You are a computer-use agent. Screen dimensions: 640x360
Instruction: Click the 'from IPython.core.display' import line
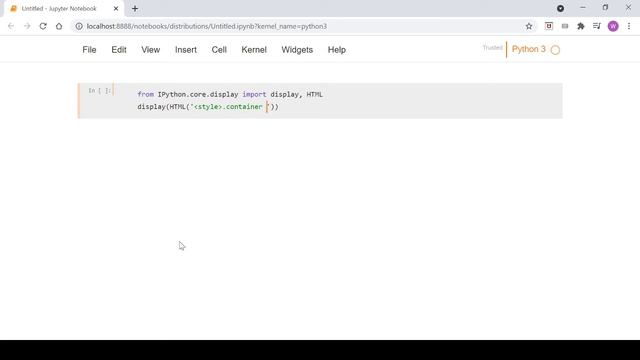[230, 94]
